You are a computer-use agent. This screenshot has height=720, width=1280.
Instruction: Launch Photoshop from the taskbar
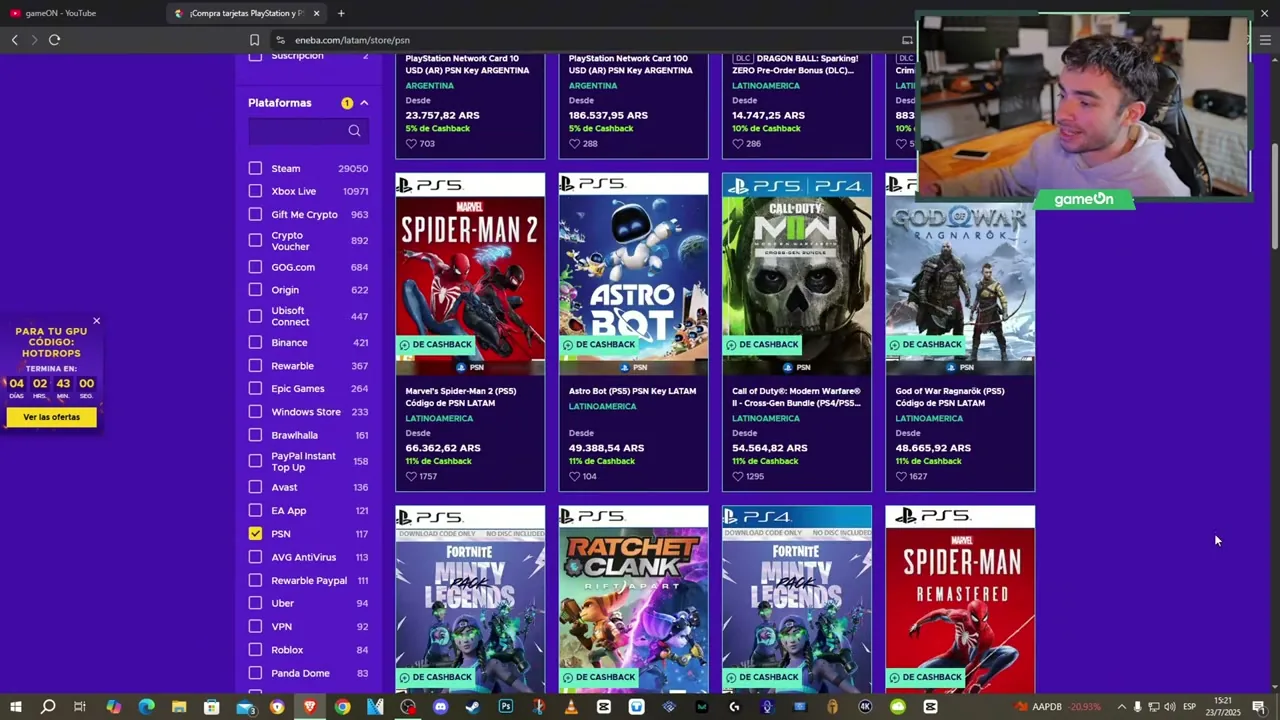click(x=506, y=707)
